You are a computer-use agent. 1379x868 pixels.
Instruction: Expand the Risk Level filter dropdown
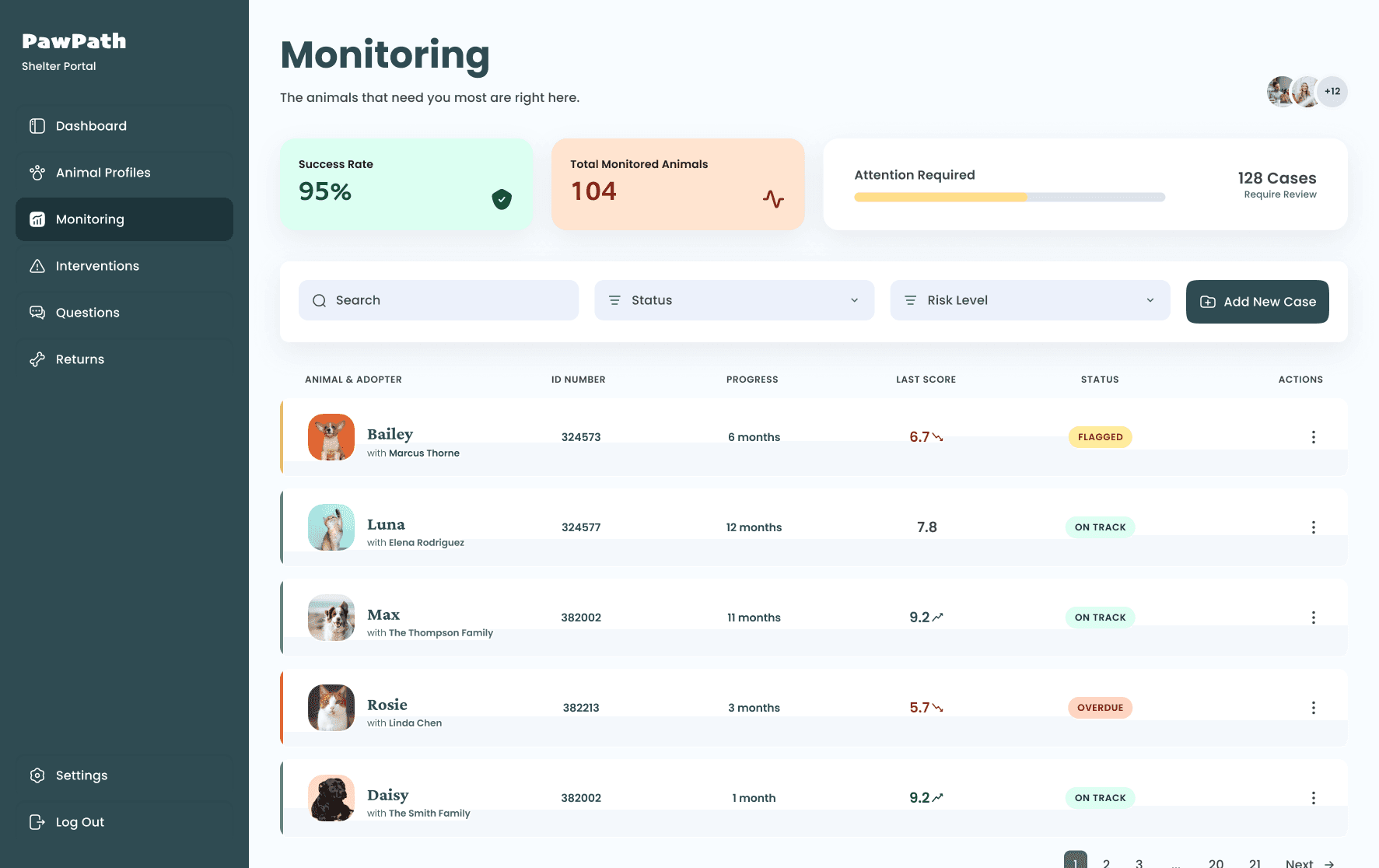tap(1030, 300)
